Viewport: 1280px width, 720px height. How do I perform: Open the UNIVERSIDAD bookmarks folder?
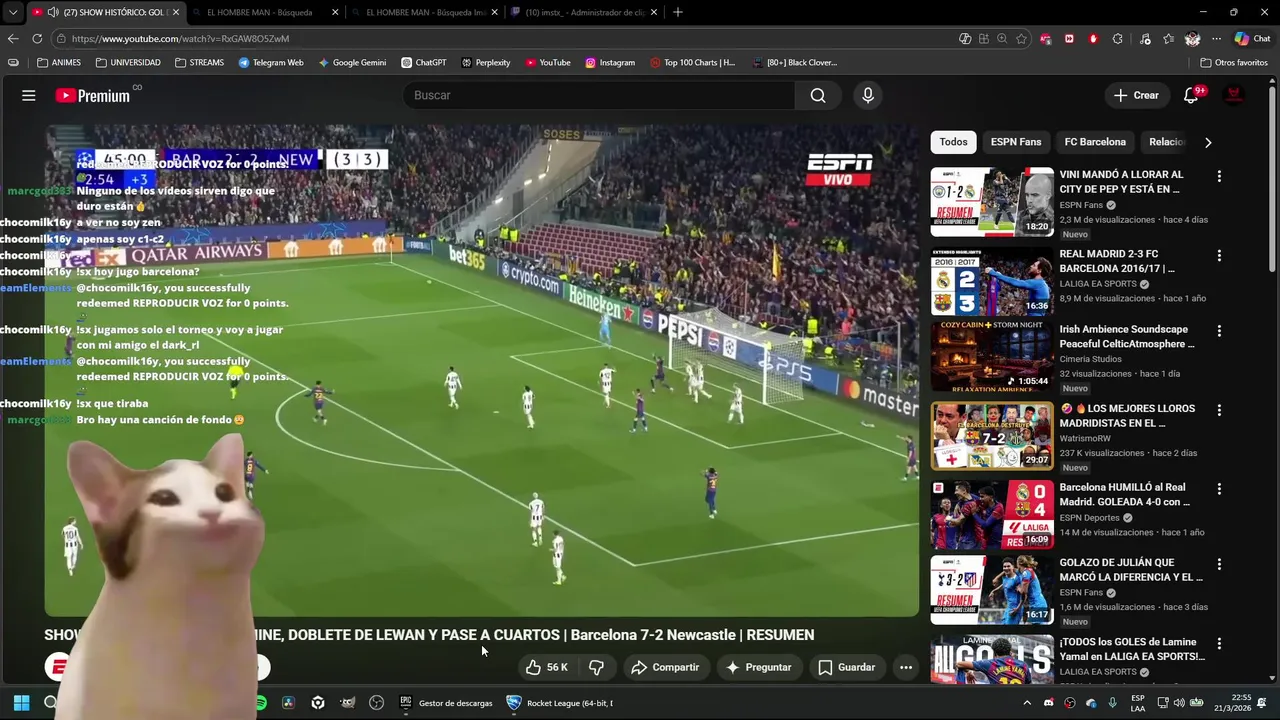tap(128, 62)
